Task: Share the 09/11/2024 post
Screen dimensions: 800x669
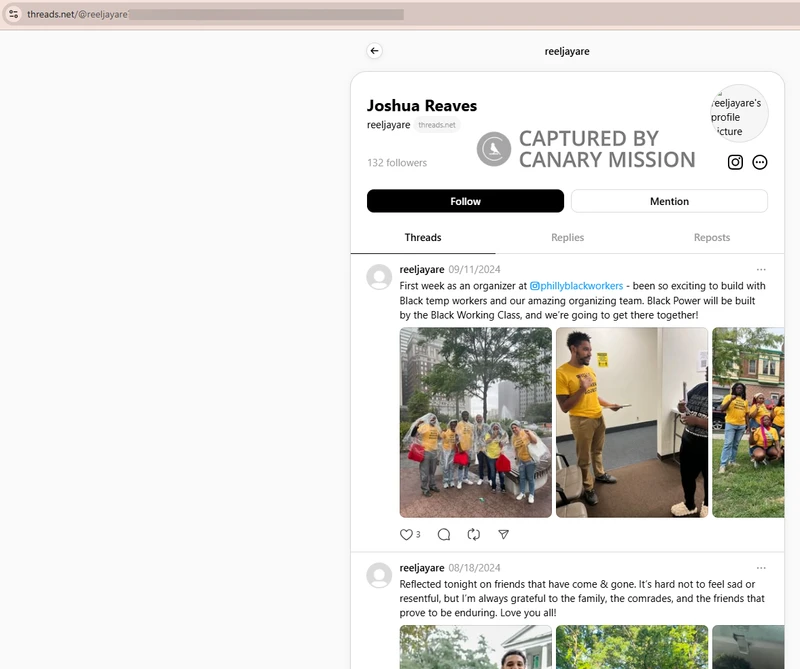Action: tap(504, 534)
